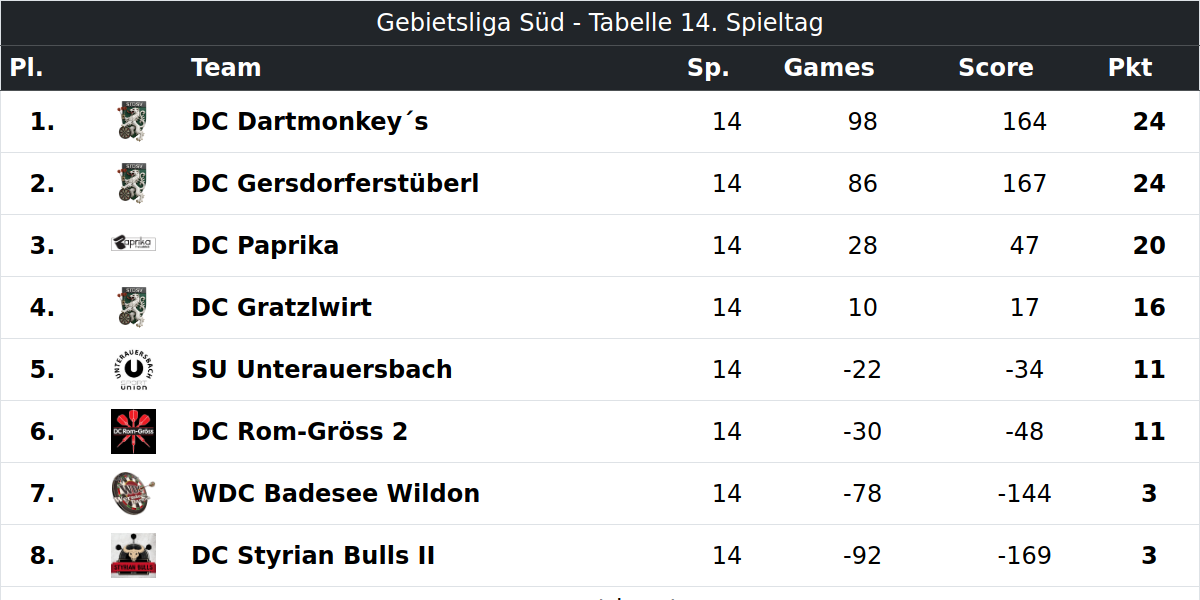Open the DC Dartmonkey´s team name
The height and width of the screenshot is (600, 1200).
point(310,121)
